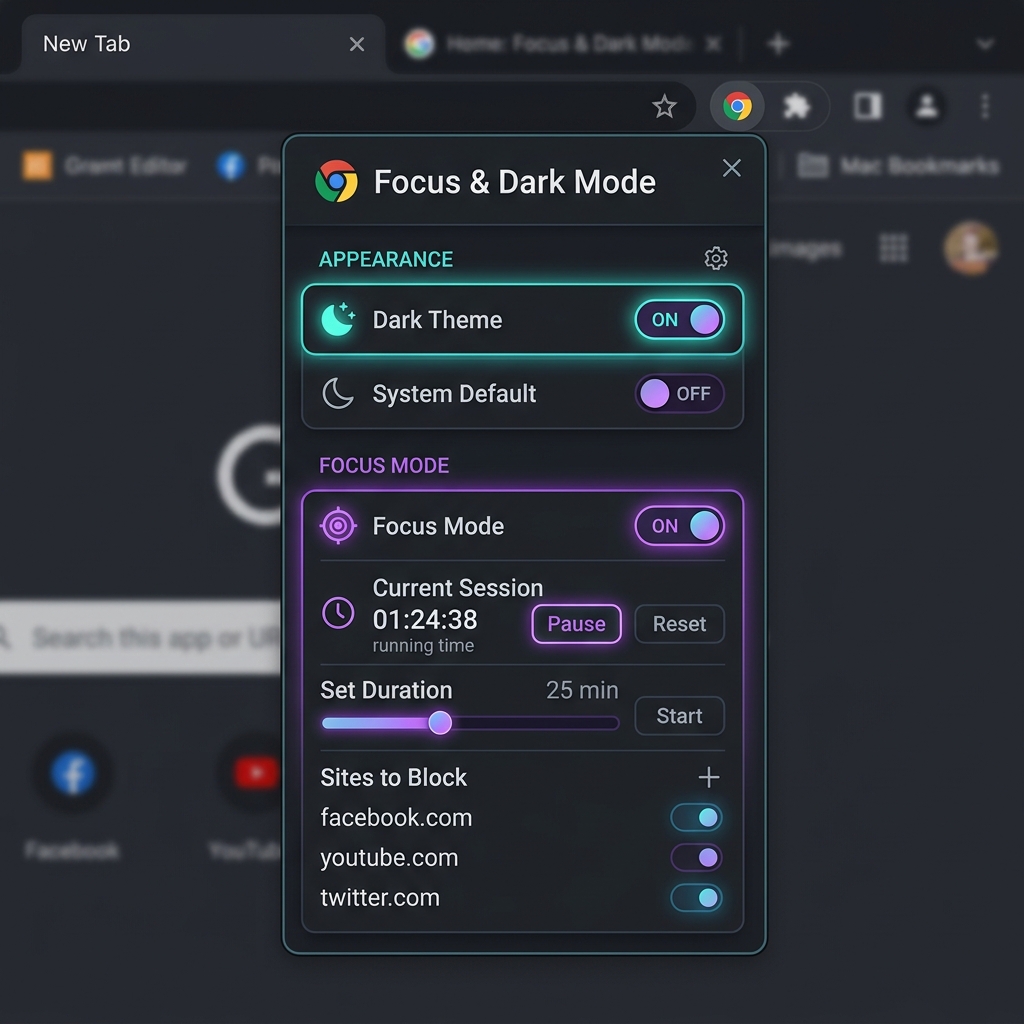1024x1024 pixels.
Task: Click the Google search input box
Action: [x=140, y=637]
